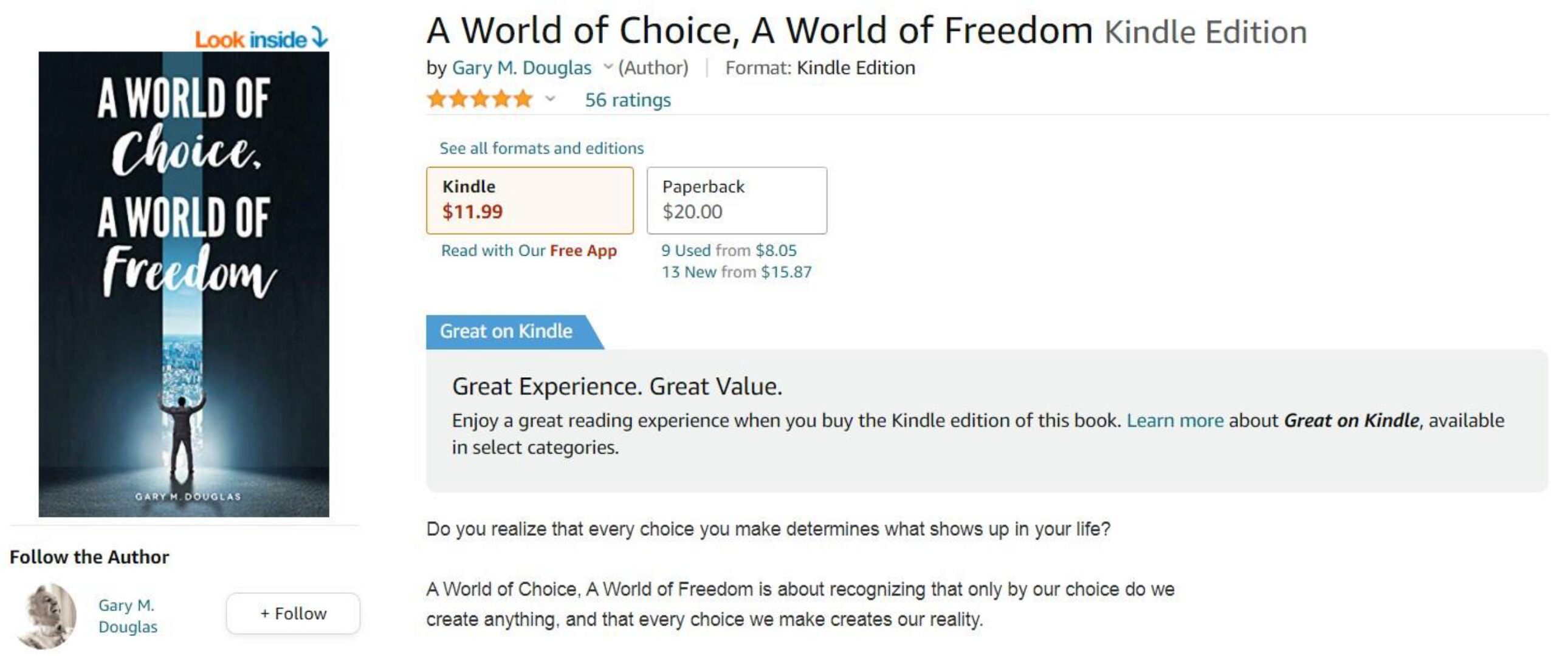The width and height of the screenshot is (1568, 656).
Task: Click See all formats and editions
Action: (541, 148)
